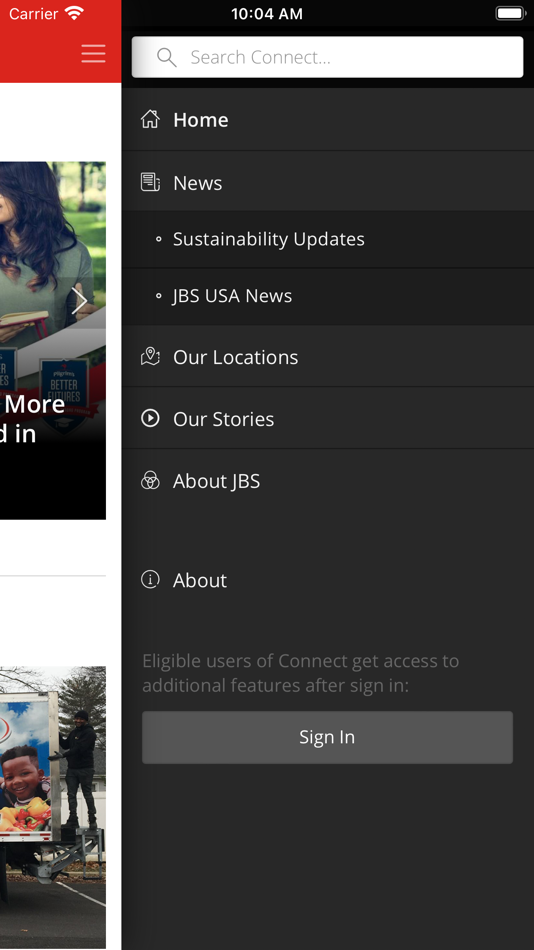Click the About info icon
The width and height of the screenshot is (534, 950).
coord(150,580)
